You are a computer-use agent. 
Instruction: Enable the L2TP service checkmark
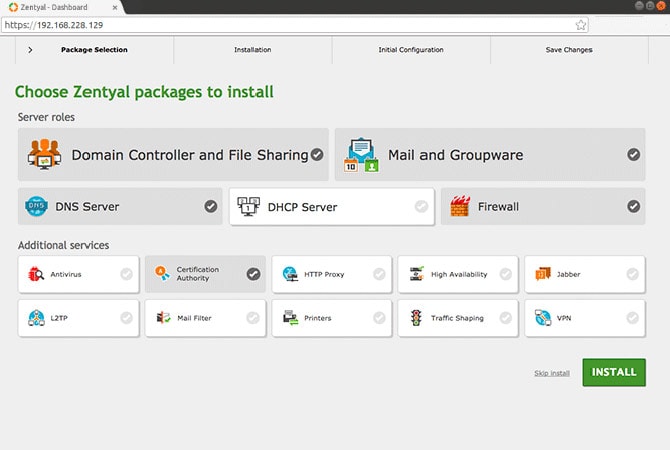pos(126,318)
